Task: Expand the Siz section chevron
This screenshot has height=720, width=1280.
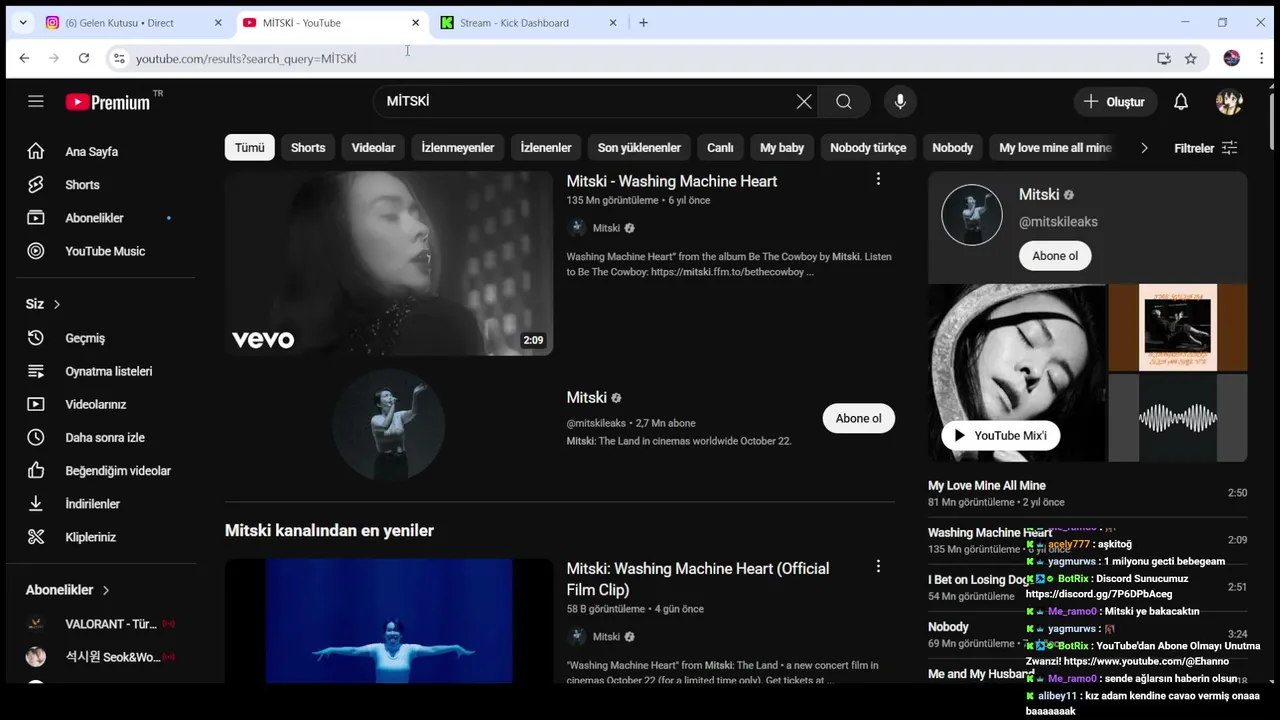Action: click(57, 304)
